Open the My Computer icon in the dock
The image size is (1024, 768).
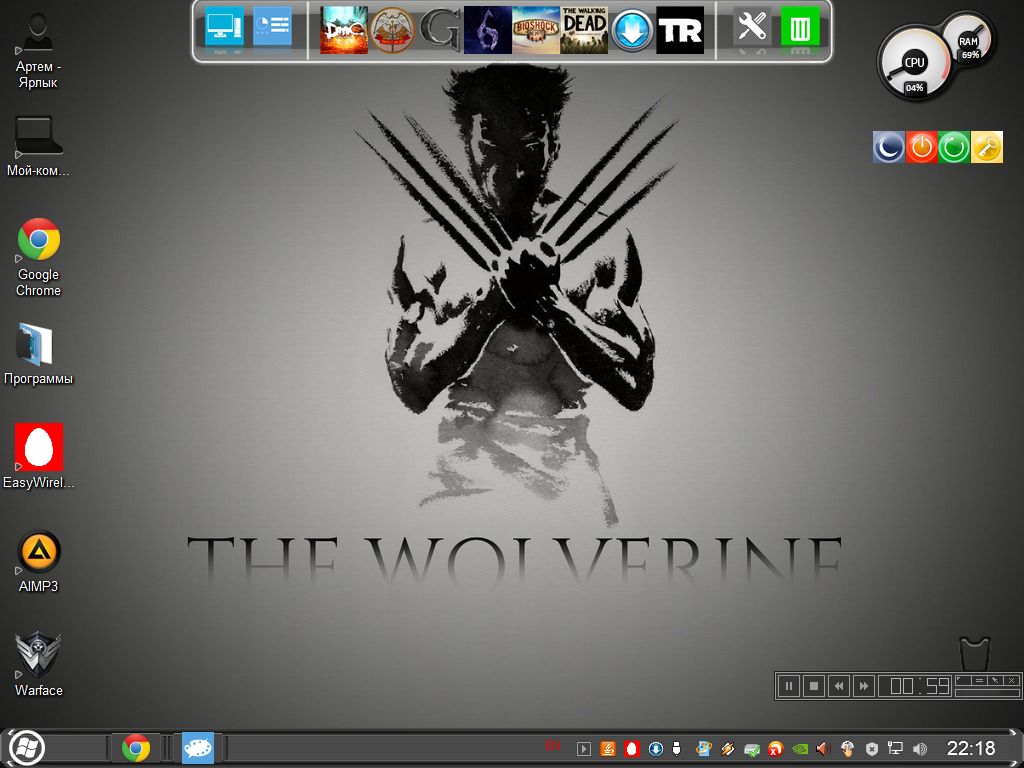pos(224,27)
